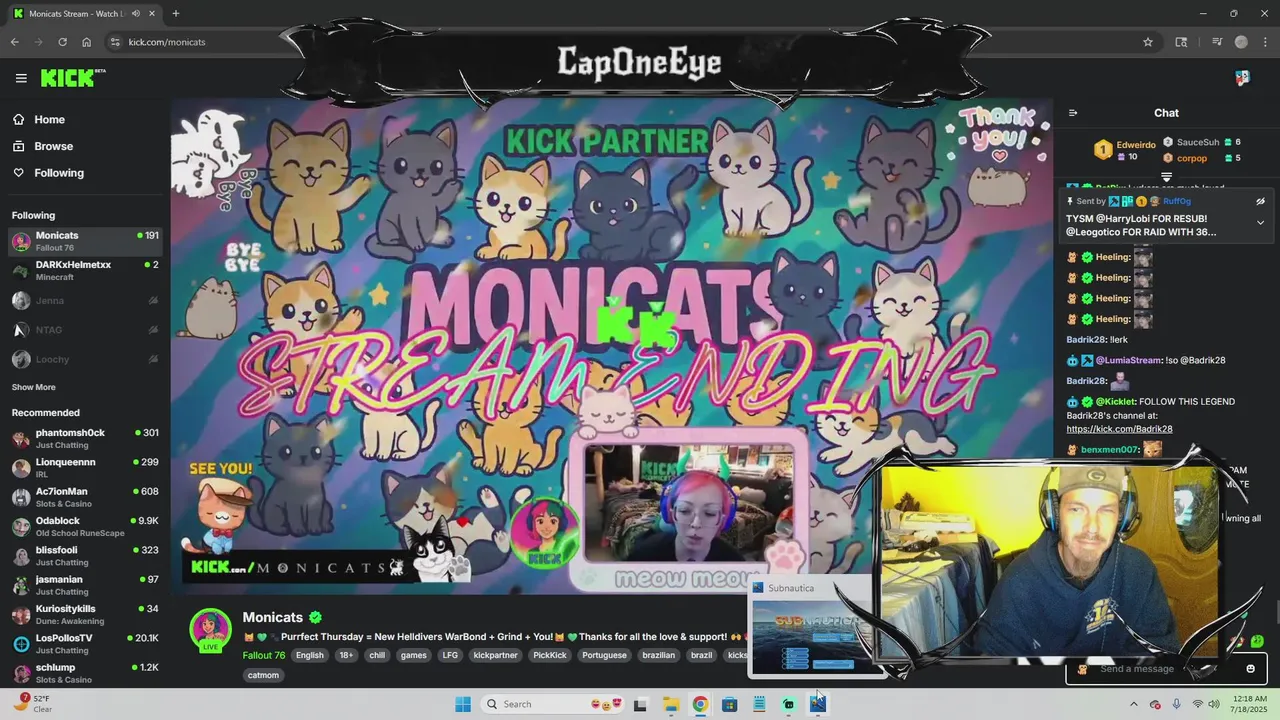This screenshot has width=1280, height=720.
Task: Expand the pinned chat message chevron
Action: [1260, 222]
